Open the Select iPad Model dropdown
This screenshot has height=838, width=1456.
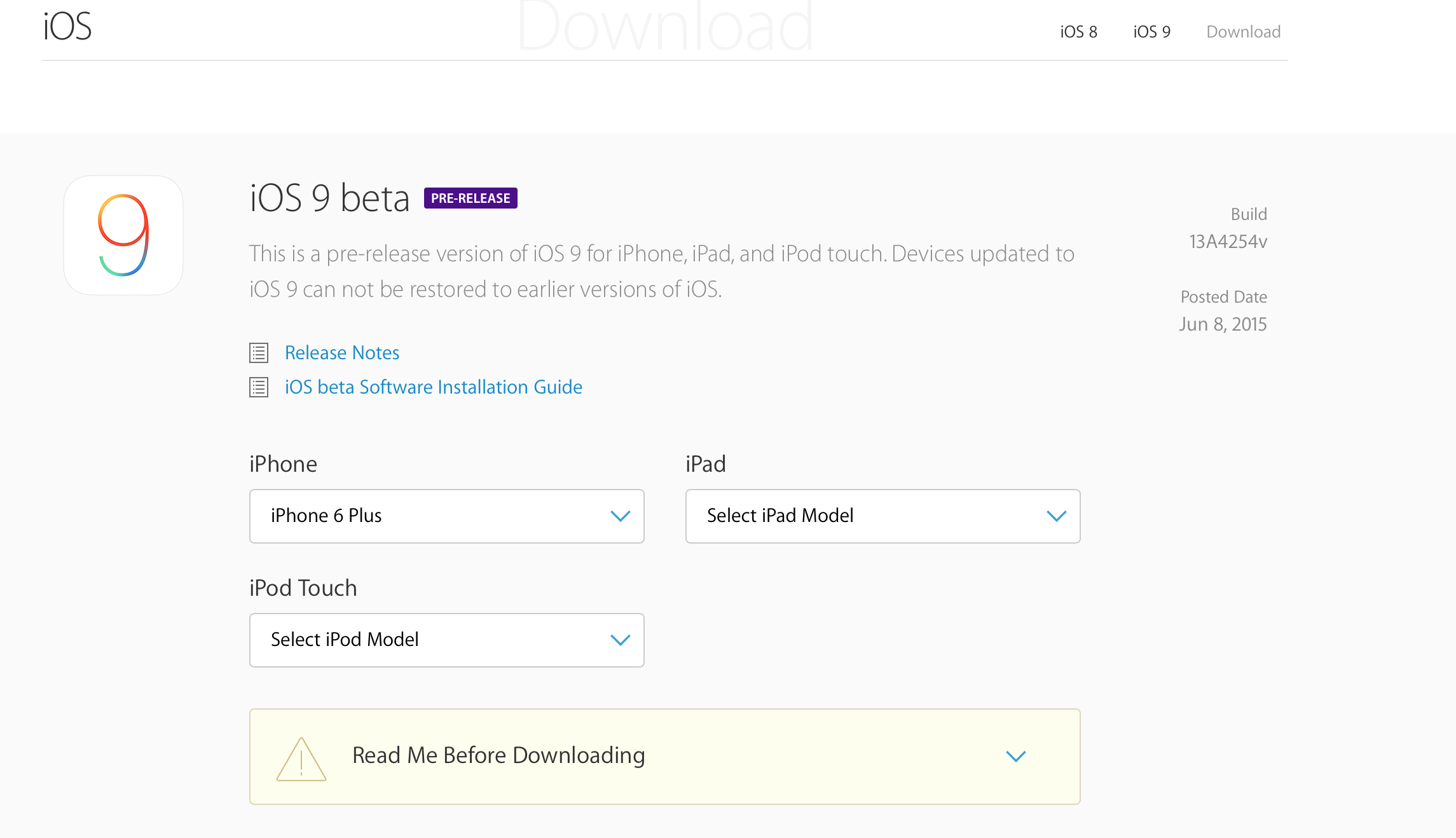[x=883, y=516]
